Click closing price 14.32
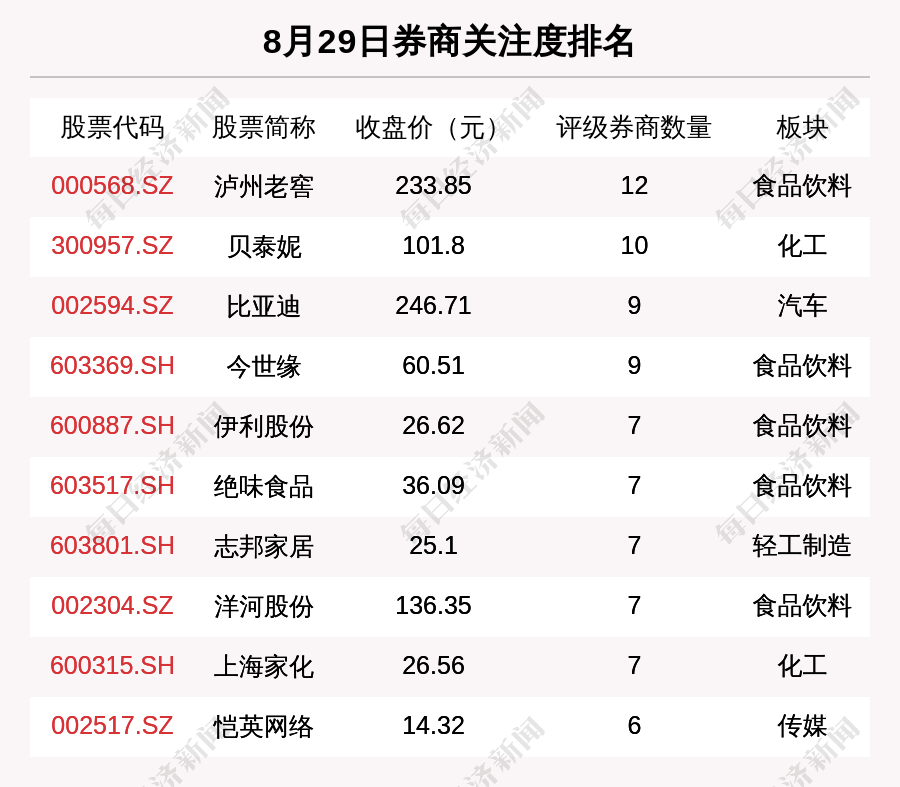This screenshot has width=900, height=787. click(x=433, y=726)
